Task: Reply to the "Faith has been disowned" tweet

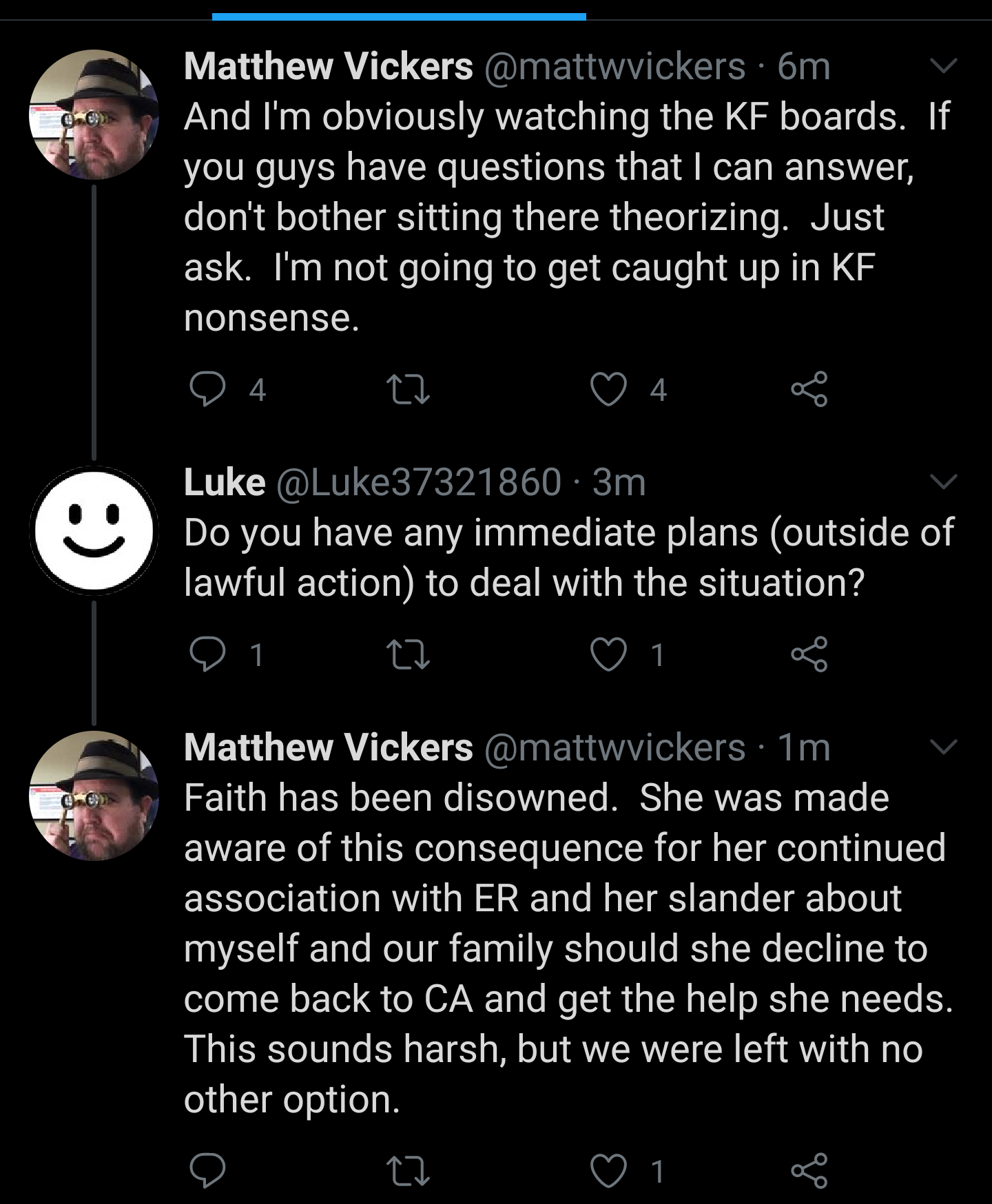Action: [x=207, y=1170]
